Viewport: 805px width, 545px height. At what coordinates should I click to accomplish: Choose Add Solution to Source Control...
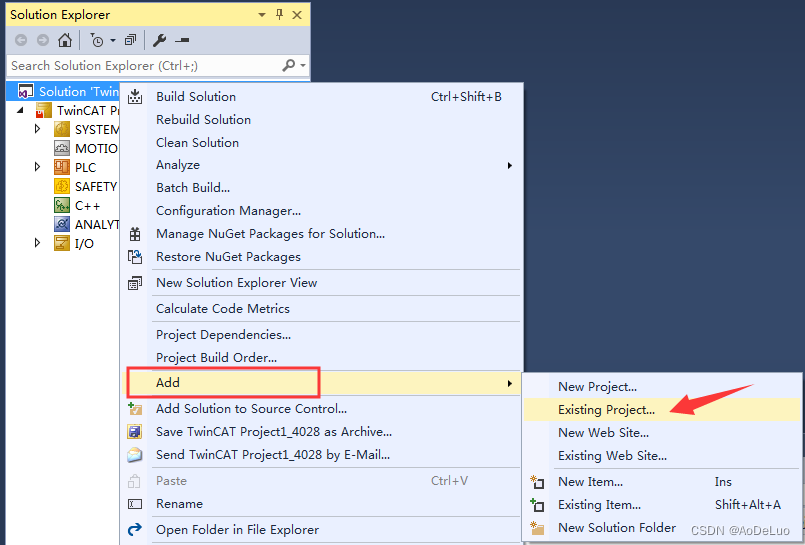321,409
